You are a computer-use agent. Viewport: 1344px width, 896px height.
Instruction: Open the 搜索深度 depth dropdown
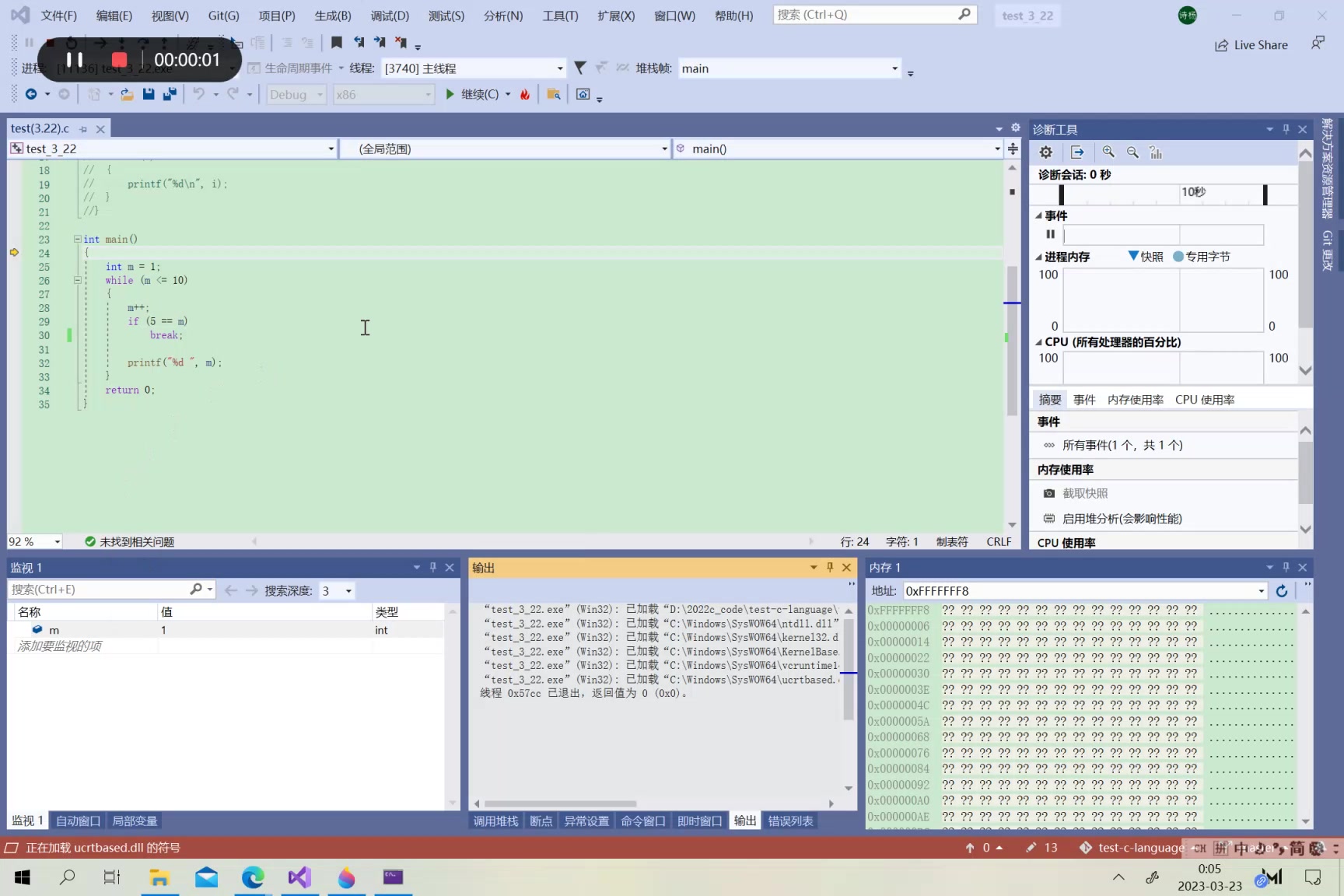point(348,591)
